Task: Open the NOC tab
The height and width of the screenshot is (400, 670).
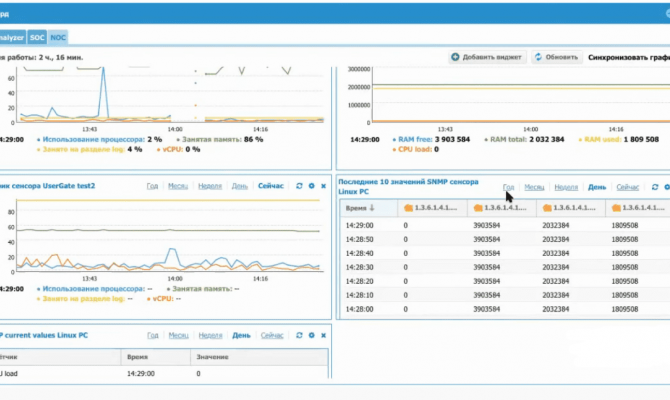Action: 58,36
